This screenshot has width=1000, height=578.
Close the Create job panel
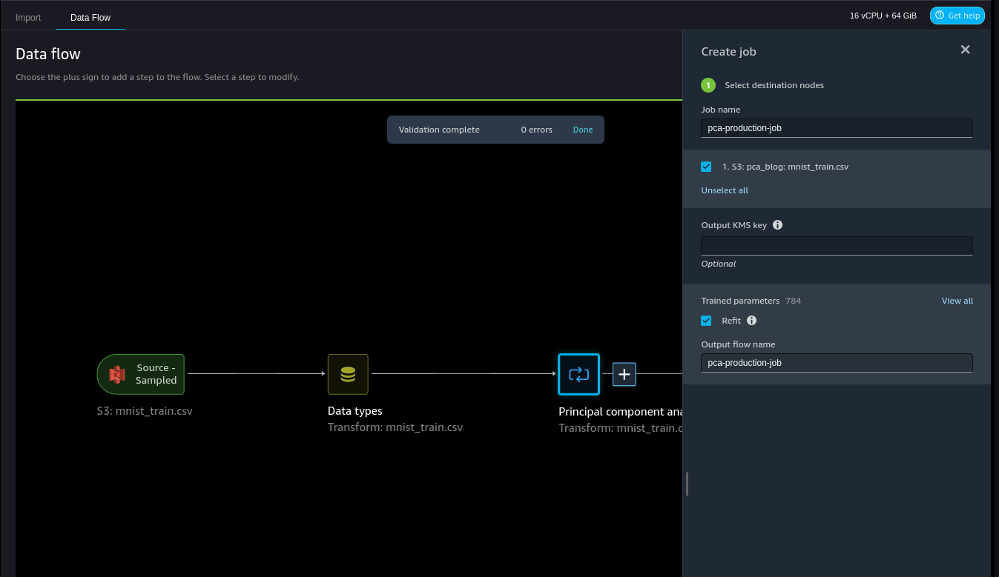[x=965, y=50]
